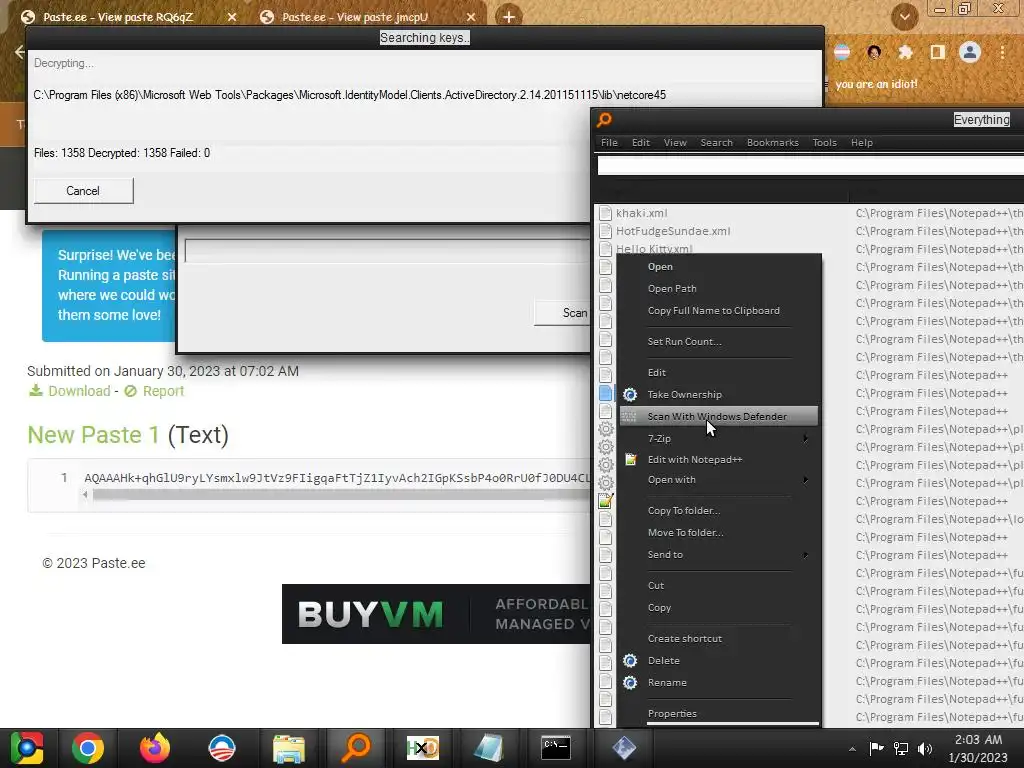Viewport: 1024px width, 768px height.
Task: Open the Chrome Extensions puzzle icon
Action: click(905, 52)
